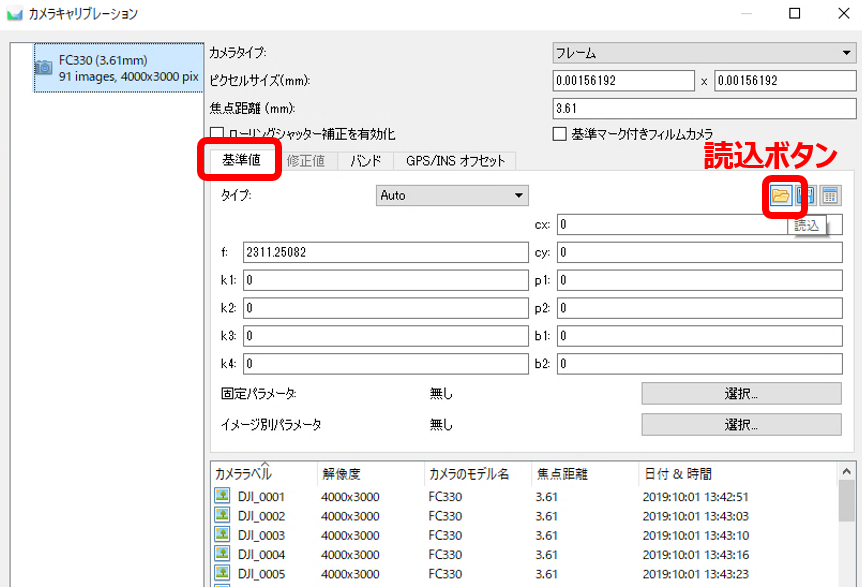Click the DJI_0005 image icon
Screen dimensions: 862x587
(x=222, y=573)
